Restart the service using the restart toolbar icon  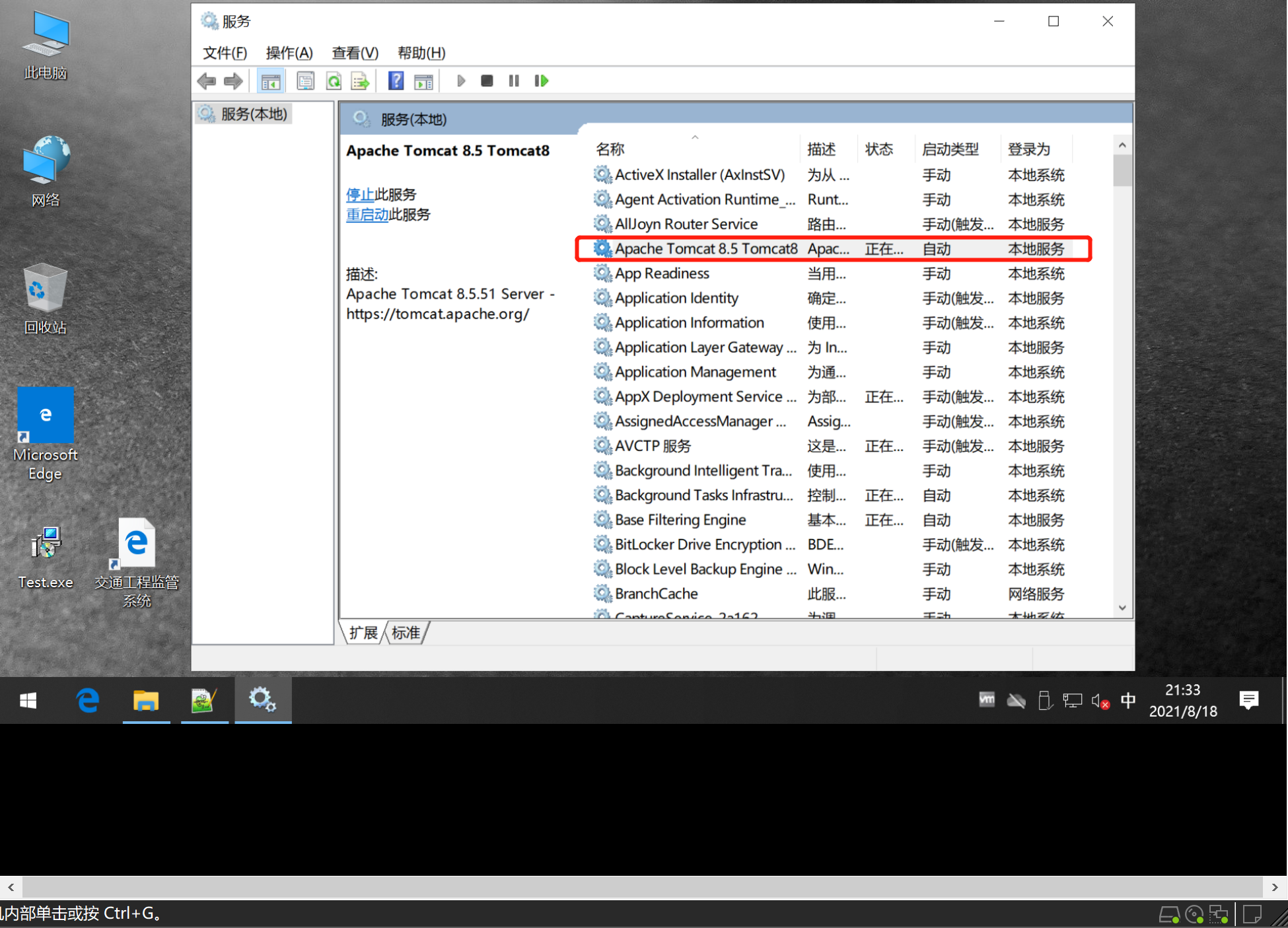click(x=541, y=81)
